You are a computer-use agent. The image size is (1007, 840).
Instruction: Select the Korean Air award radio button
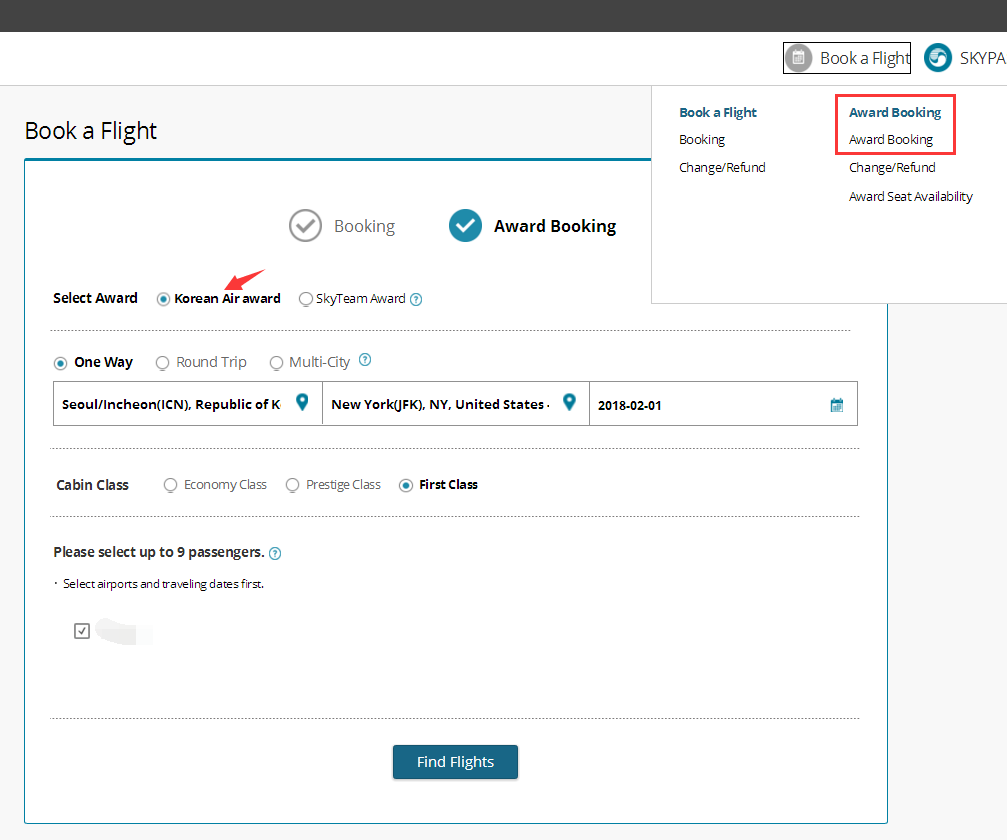(163, 299)
